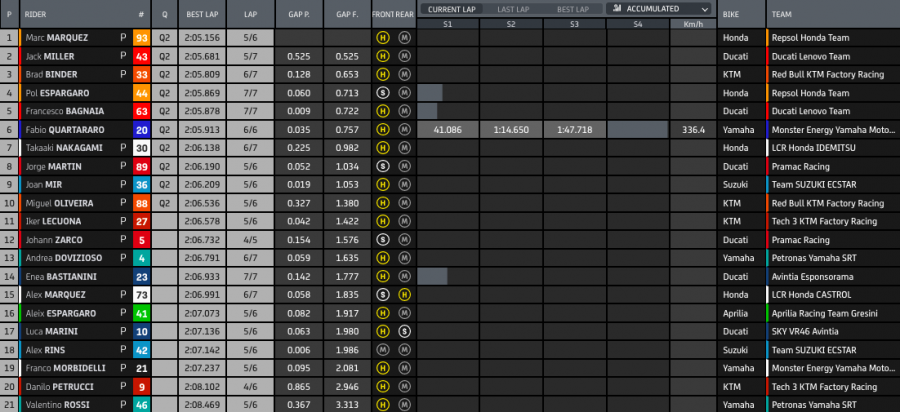Click the bar chart icon beside Accumulated
The height and width of the screenshot is (412, 900).
pos(613,9)
